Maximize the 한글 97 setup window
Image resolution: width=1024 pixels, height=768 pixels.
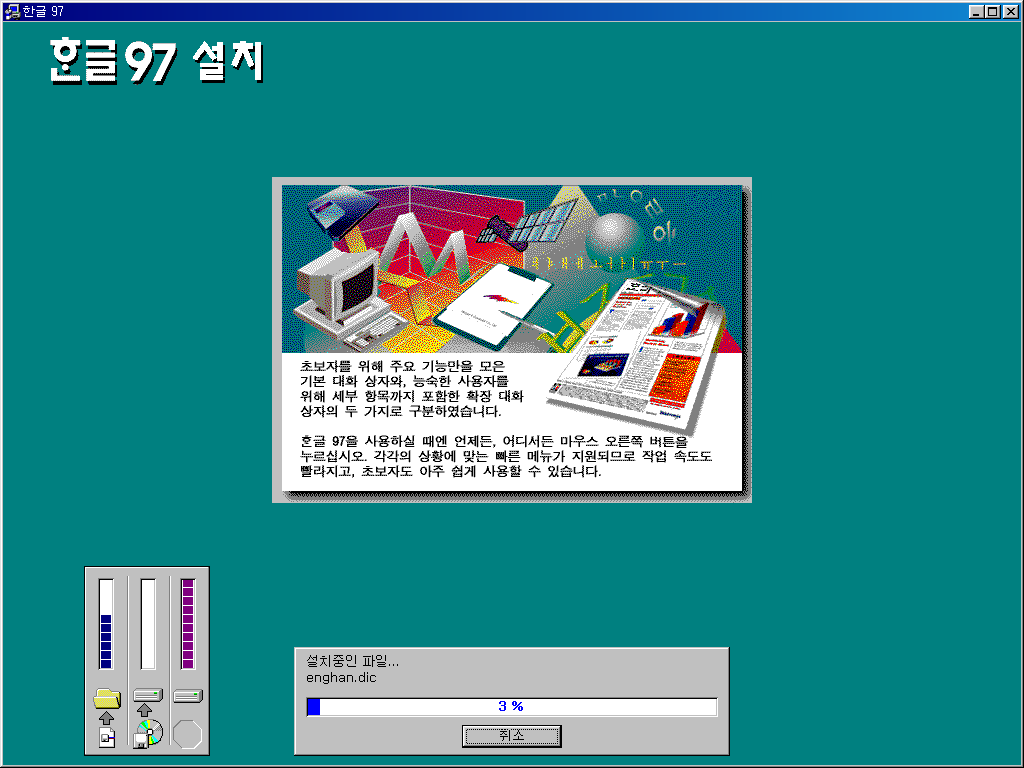(x=992, y=11)
